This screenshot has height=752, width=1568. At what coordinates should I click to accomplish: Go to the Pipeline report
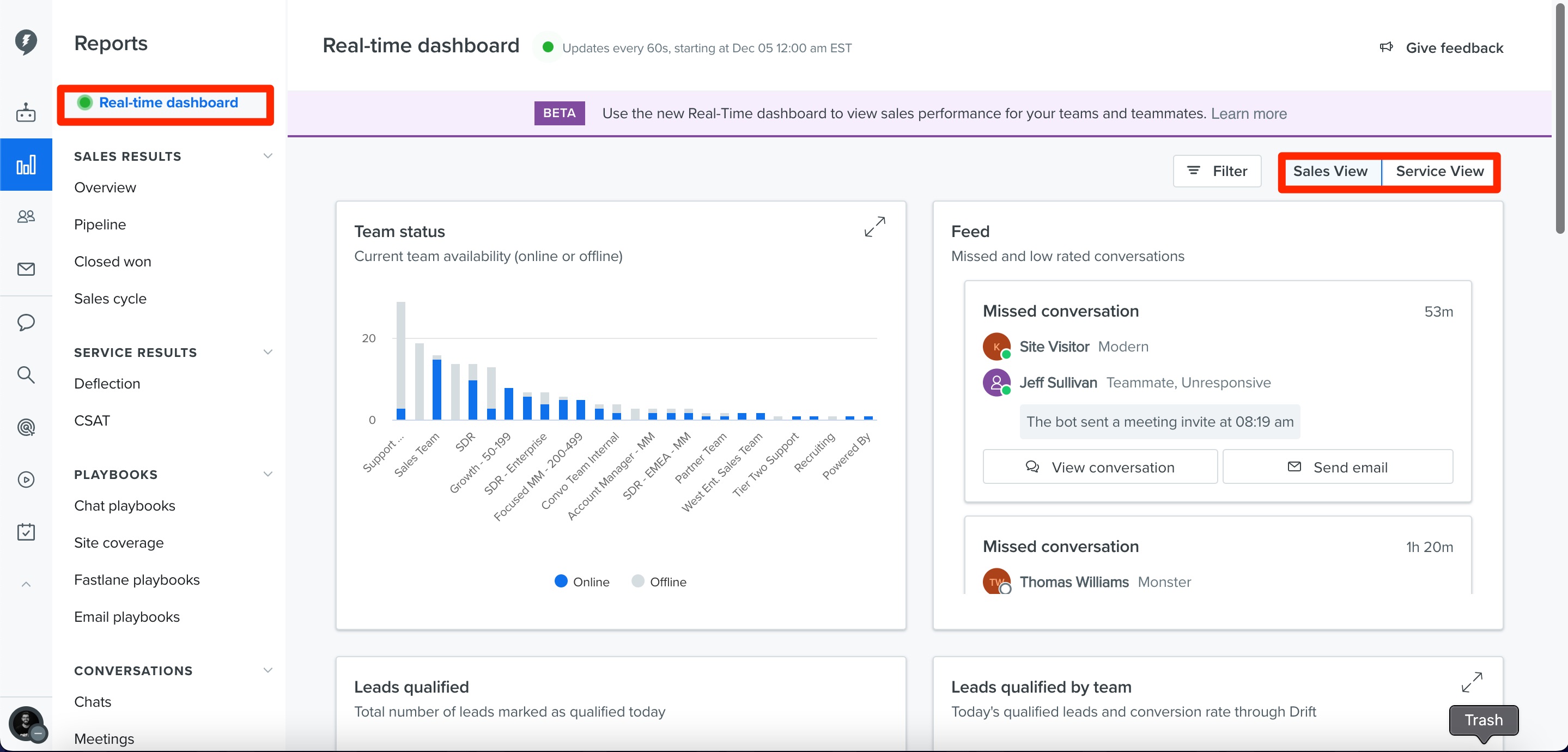click(x=100, y=224)
